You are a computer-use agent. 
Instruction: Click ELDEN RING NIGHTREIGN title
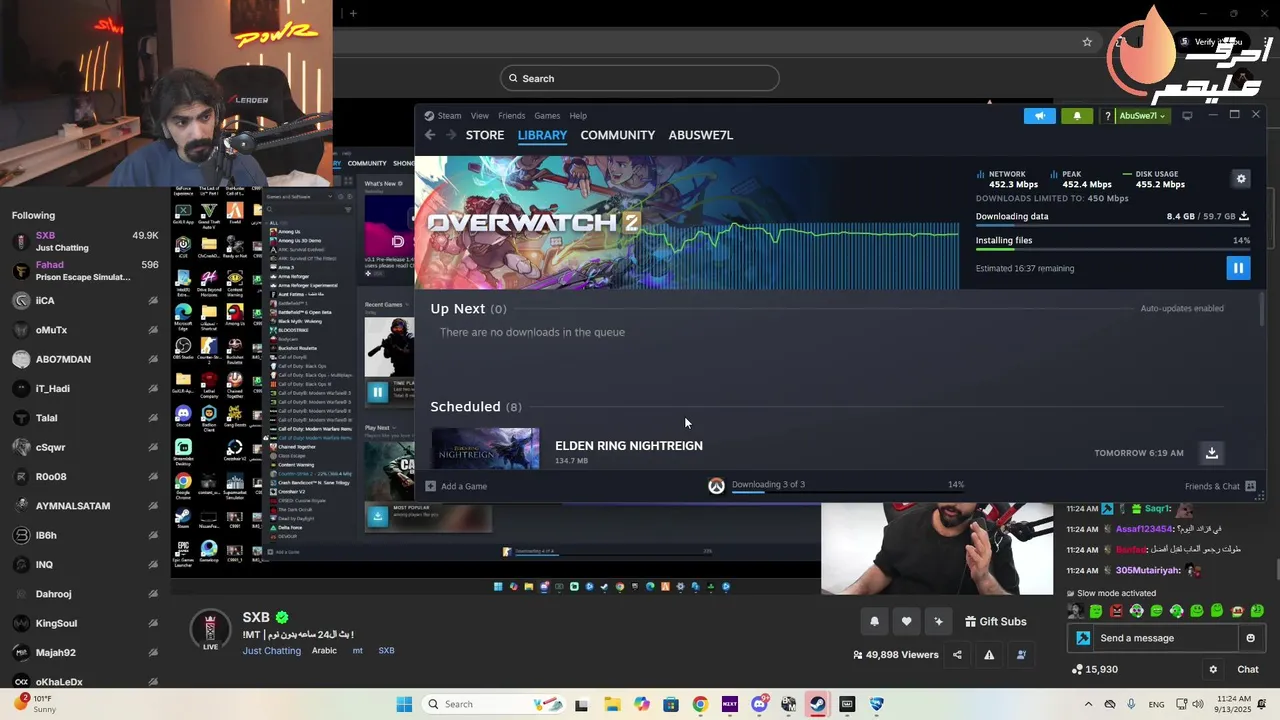point(629,446)
